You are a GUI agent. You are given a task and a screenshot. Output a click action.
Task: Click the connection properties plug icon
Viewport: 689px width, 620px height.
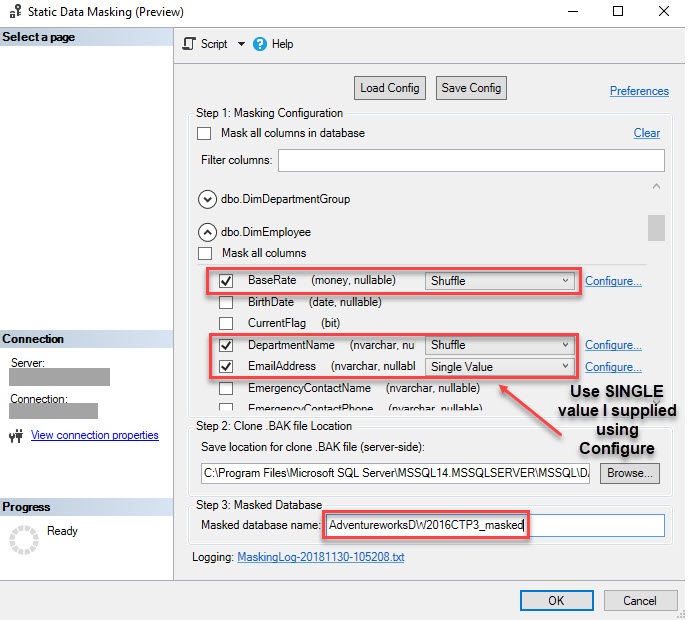[16, 435]
